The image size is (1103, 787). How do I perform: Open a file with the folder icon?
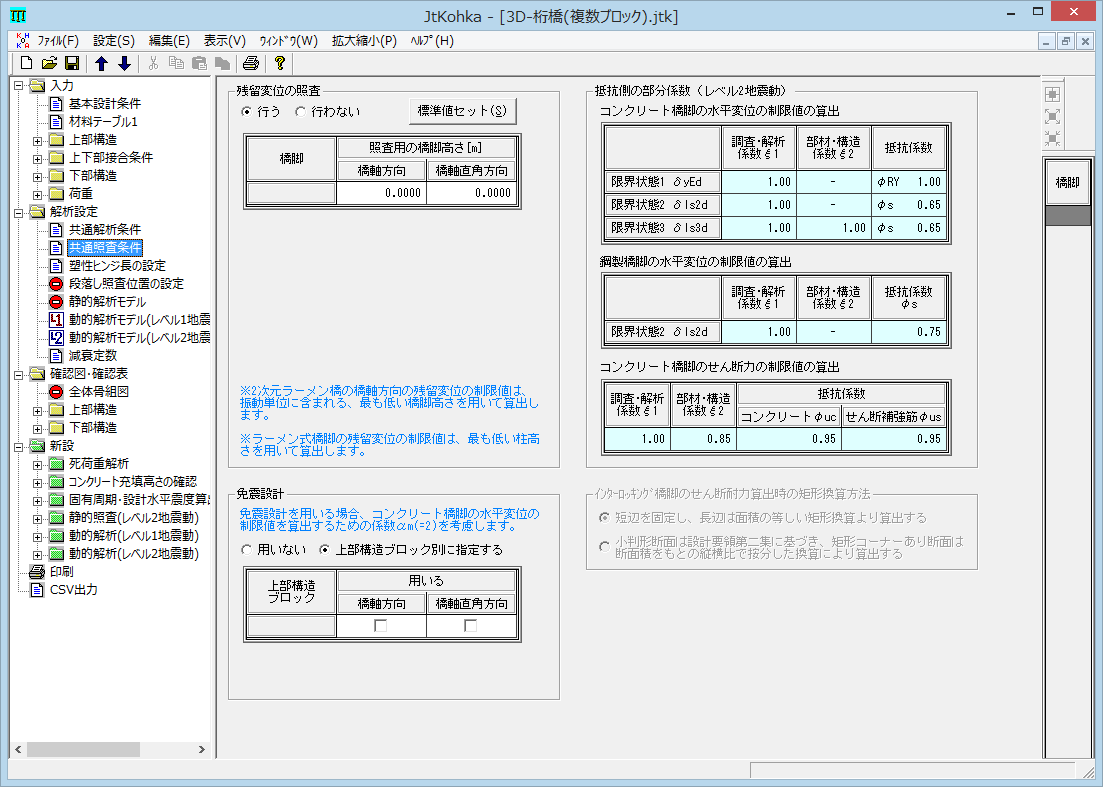point(49,63)
